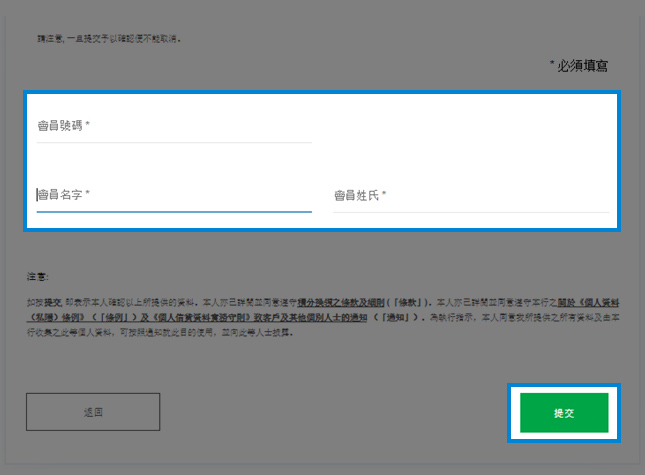The height and width of the screenshot is (475, 645).
Task: Click the 如按 text starting the disclaimer
Action: click(35, 303)
